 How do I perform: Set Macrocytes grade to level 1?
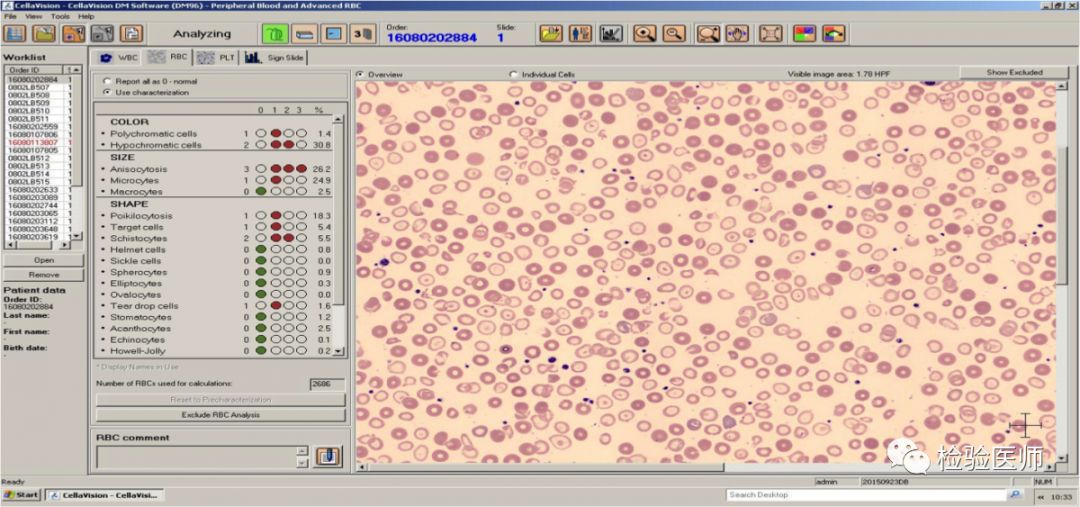pos(274,192)
